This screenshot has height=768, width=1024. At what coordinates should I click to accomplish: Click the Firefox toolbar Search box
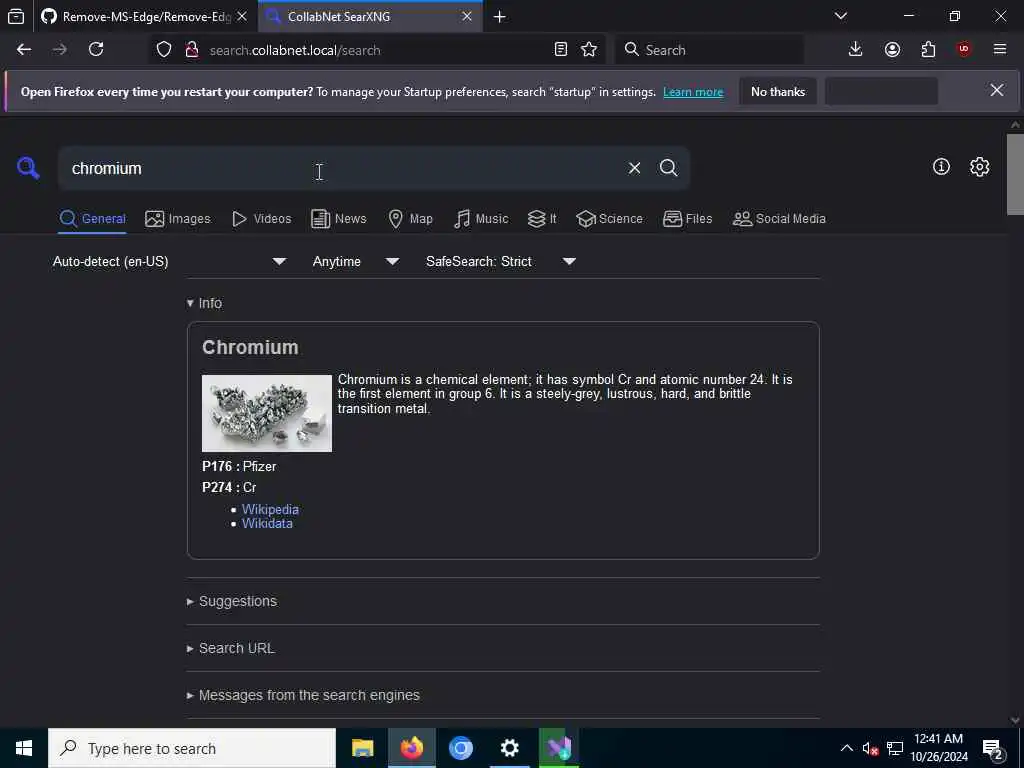point(709,50)
